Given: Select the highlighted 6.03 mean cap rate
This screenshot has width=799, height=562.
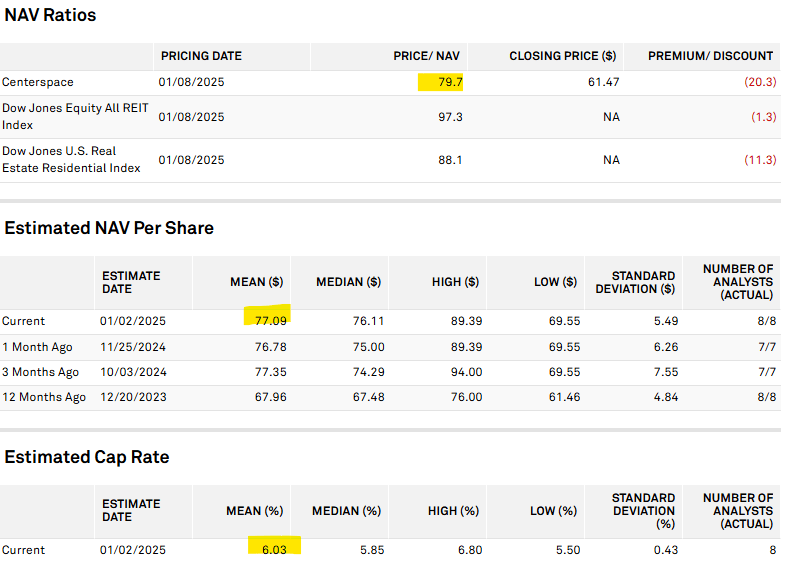Looking at the screenshot, I should tap(271, 550).
